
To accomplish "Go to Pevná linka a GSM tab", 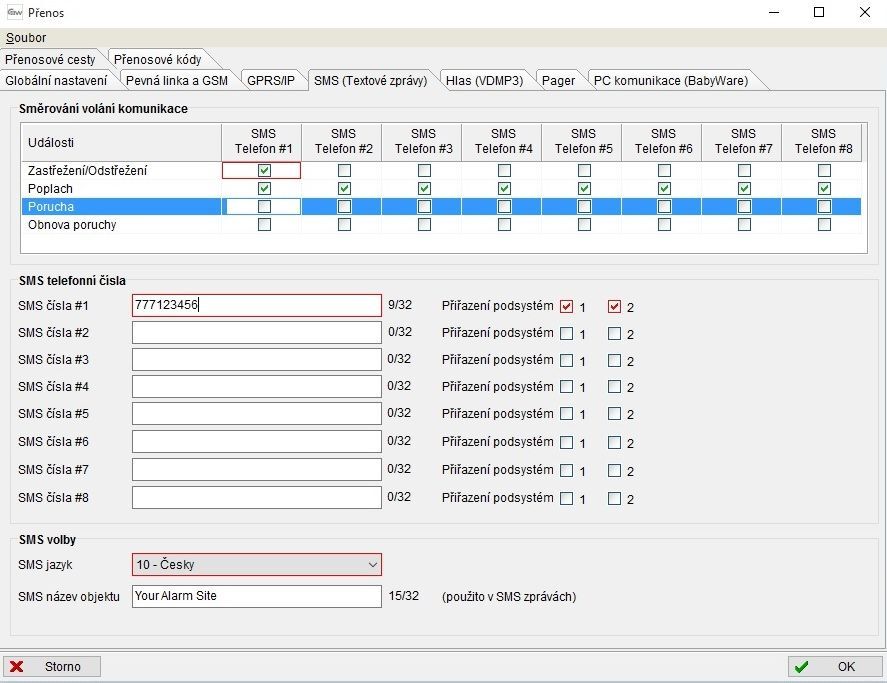I will pyautogui.click(x=177, y=80).
